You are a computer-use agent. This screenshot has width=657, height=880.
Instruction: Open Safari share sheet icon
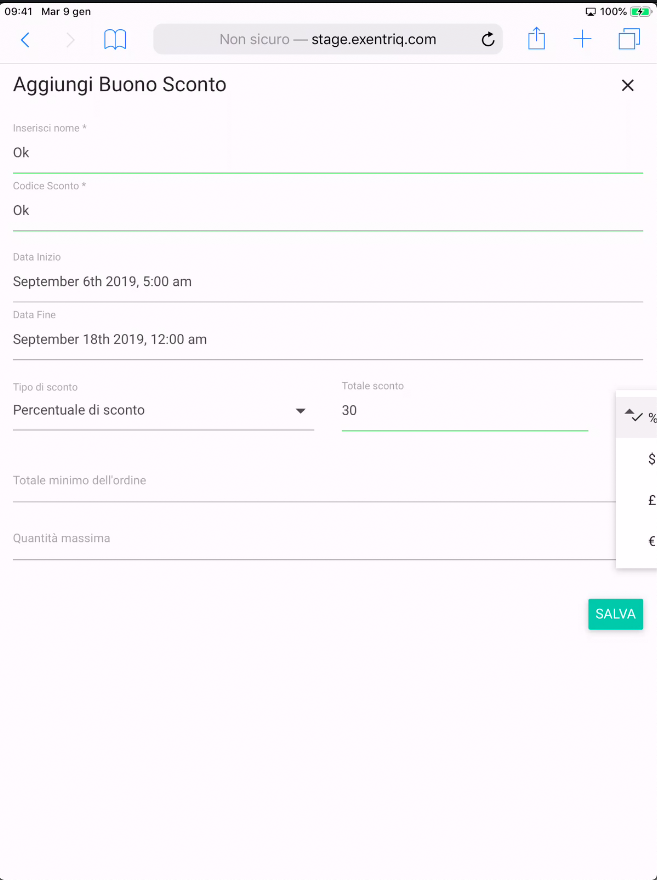point(537,40)
